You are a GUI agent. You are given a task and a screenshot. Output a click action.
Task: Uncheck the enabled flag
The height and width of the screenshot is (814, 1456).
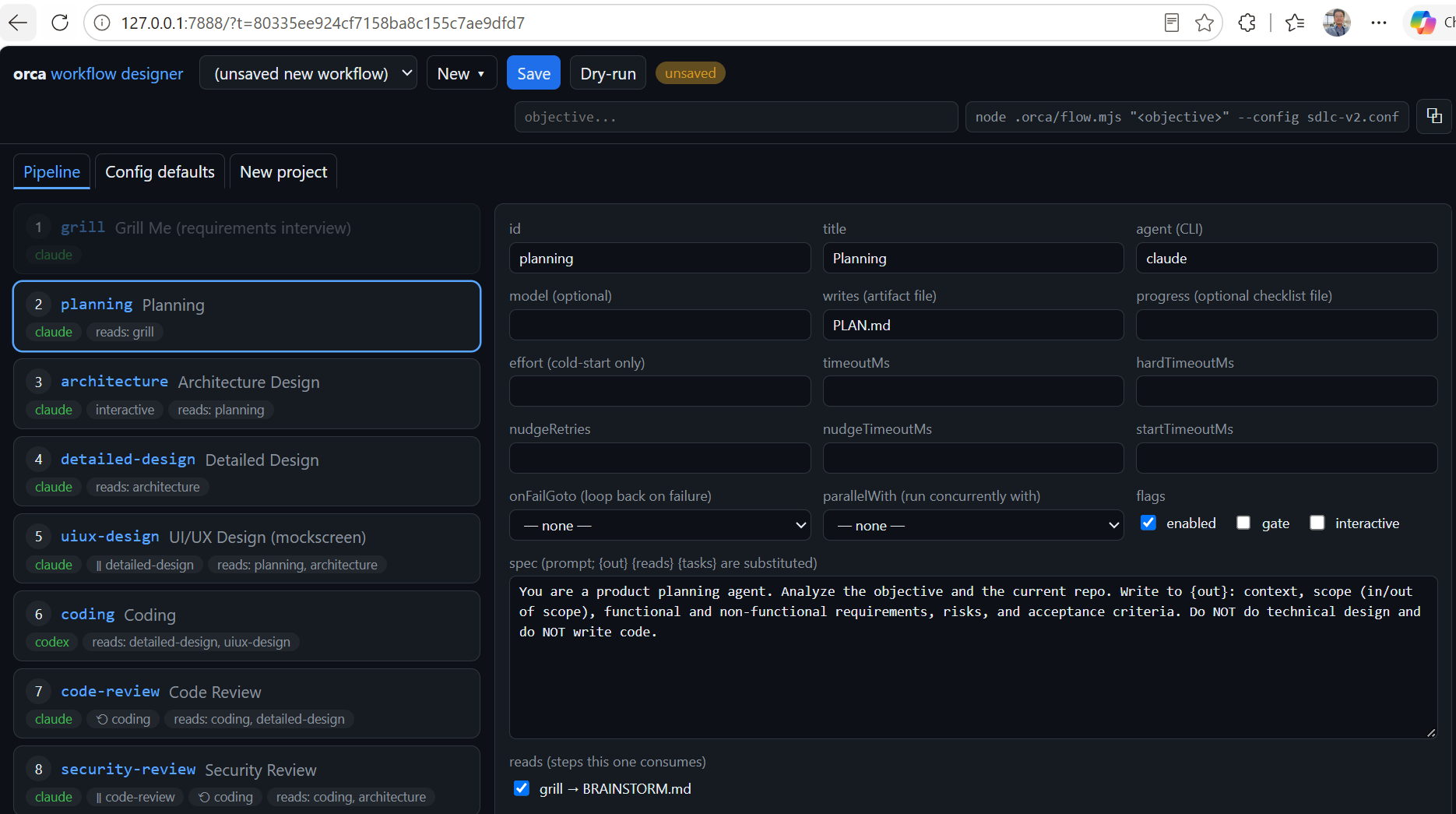[x=1148, y=523]
